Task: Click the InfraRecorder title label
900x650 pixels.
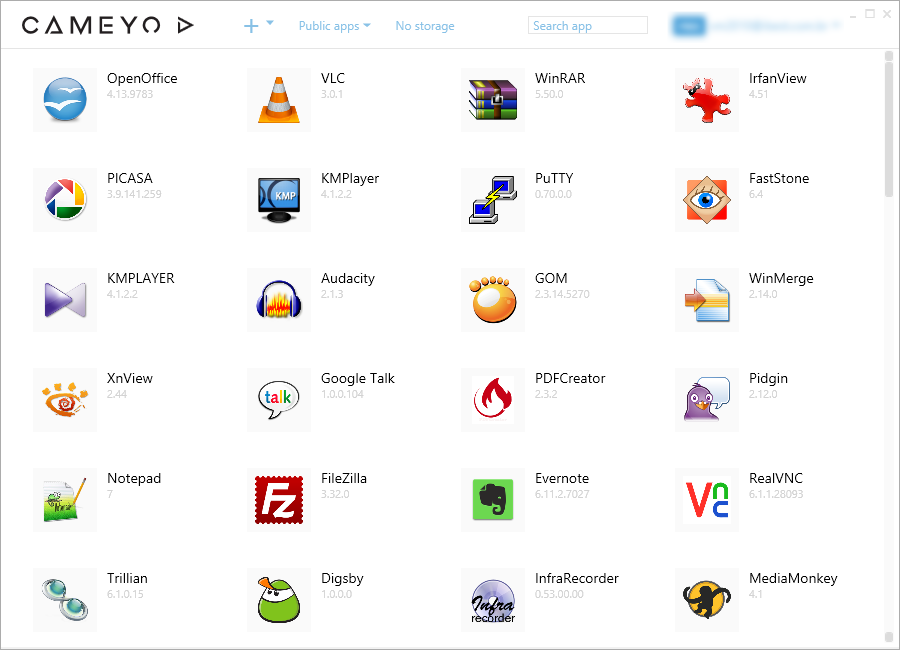Action: coord(577,578)
